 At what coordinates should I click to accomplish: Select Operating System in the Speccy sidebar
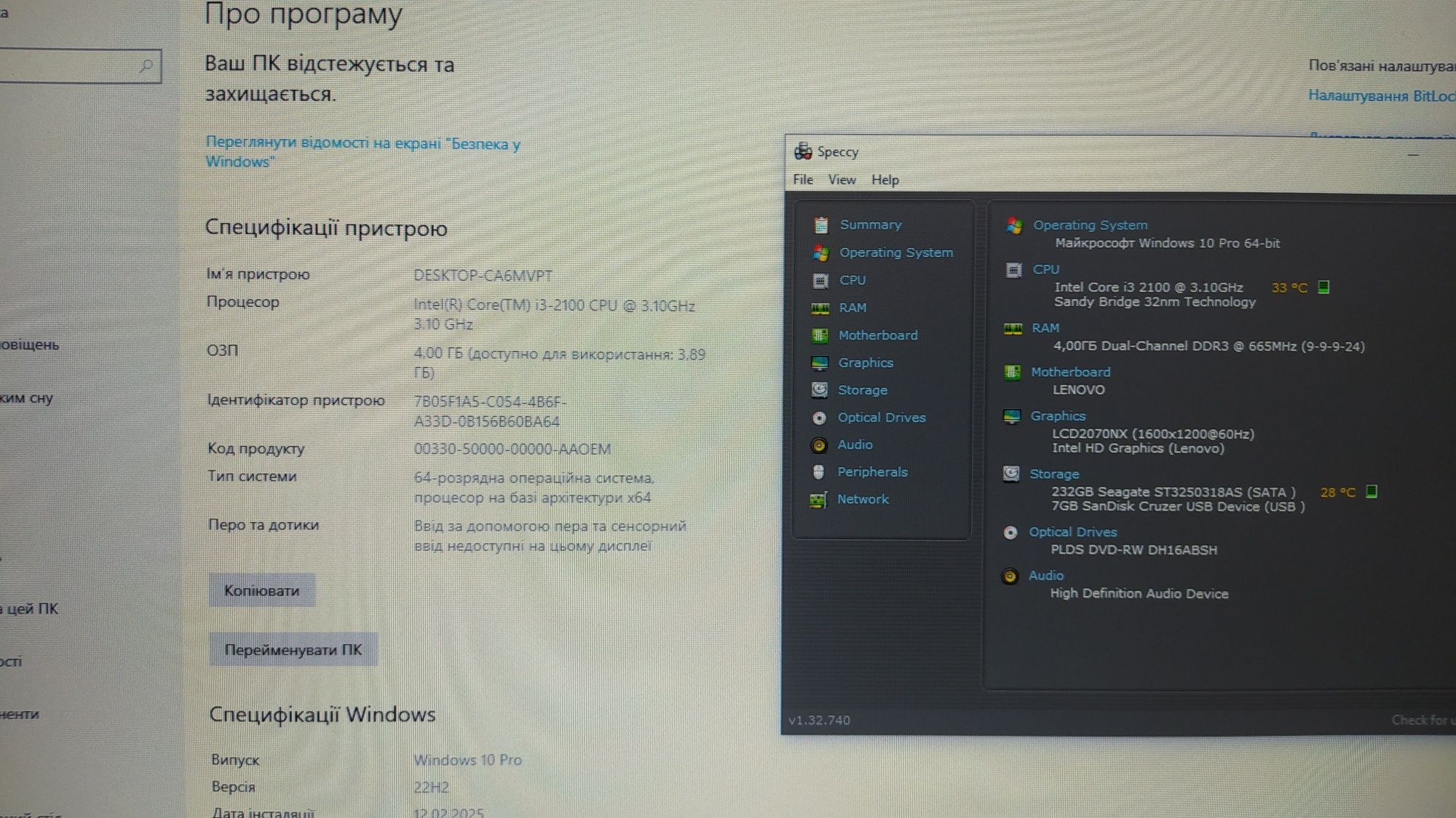coord(896,253)
